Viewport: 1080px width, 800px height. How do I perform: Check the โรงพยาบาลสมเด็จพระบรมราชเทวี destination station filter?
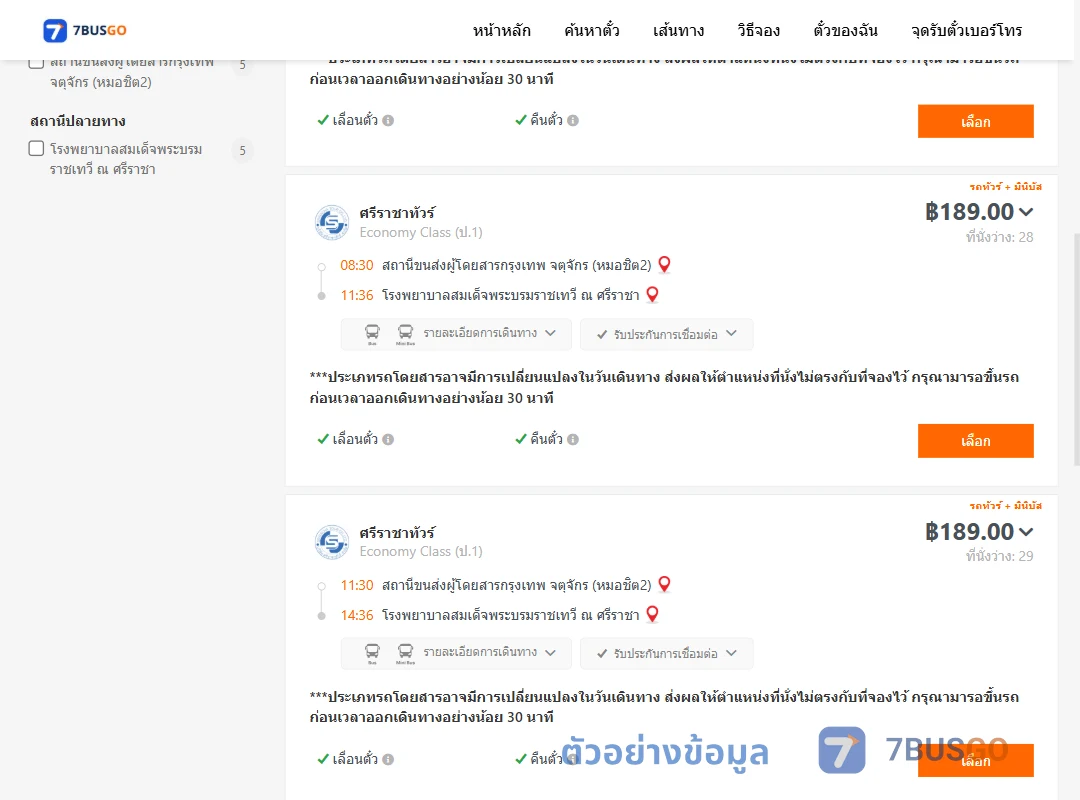[37, 148]
